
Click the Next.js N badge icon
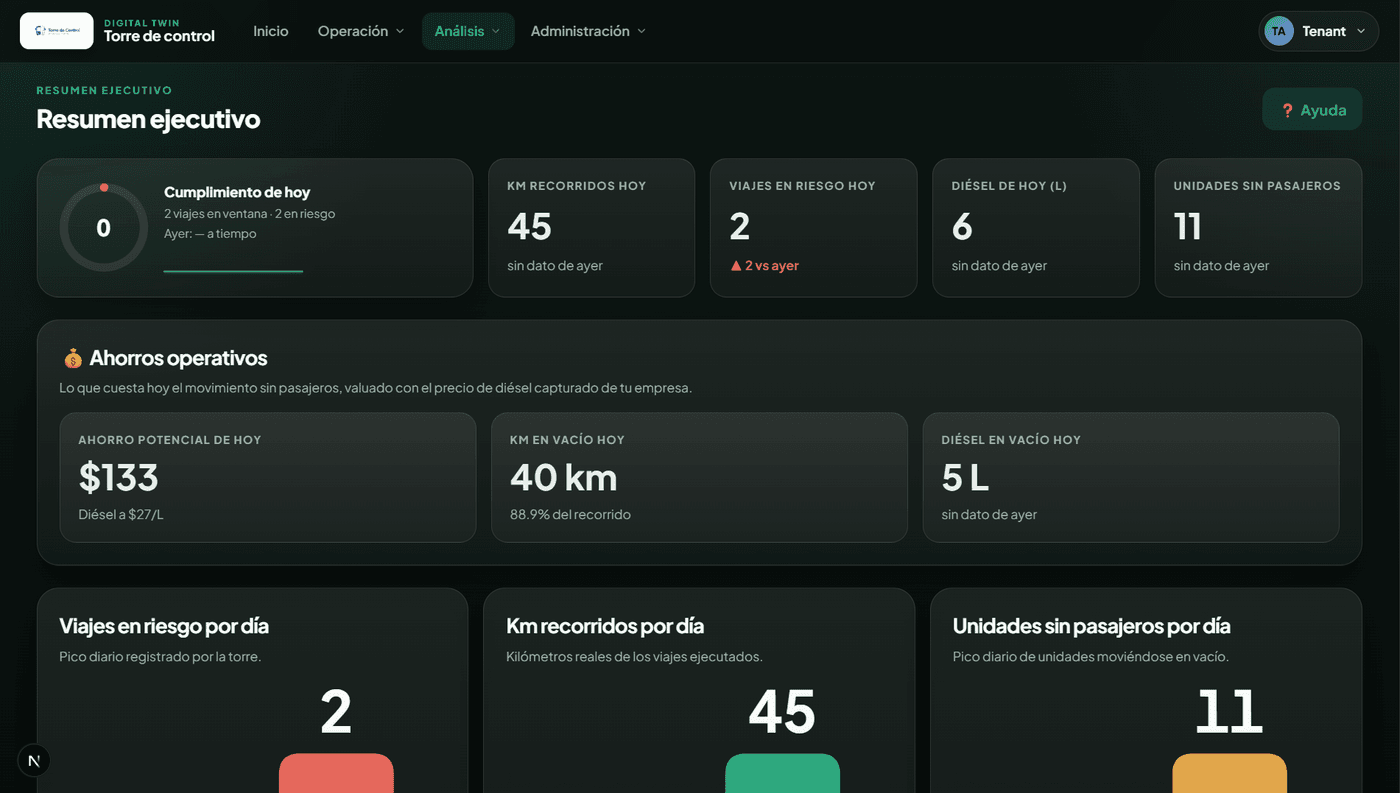coord(34,761)
